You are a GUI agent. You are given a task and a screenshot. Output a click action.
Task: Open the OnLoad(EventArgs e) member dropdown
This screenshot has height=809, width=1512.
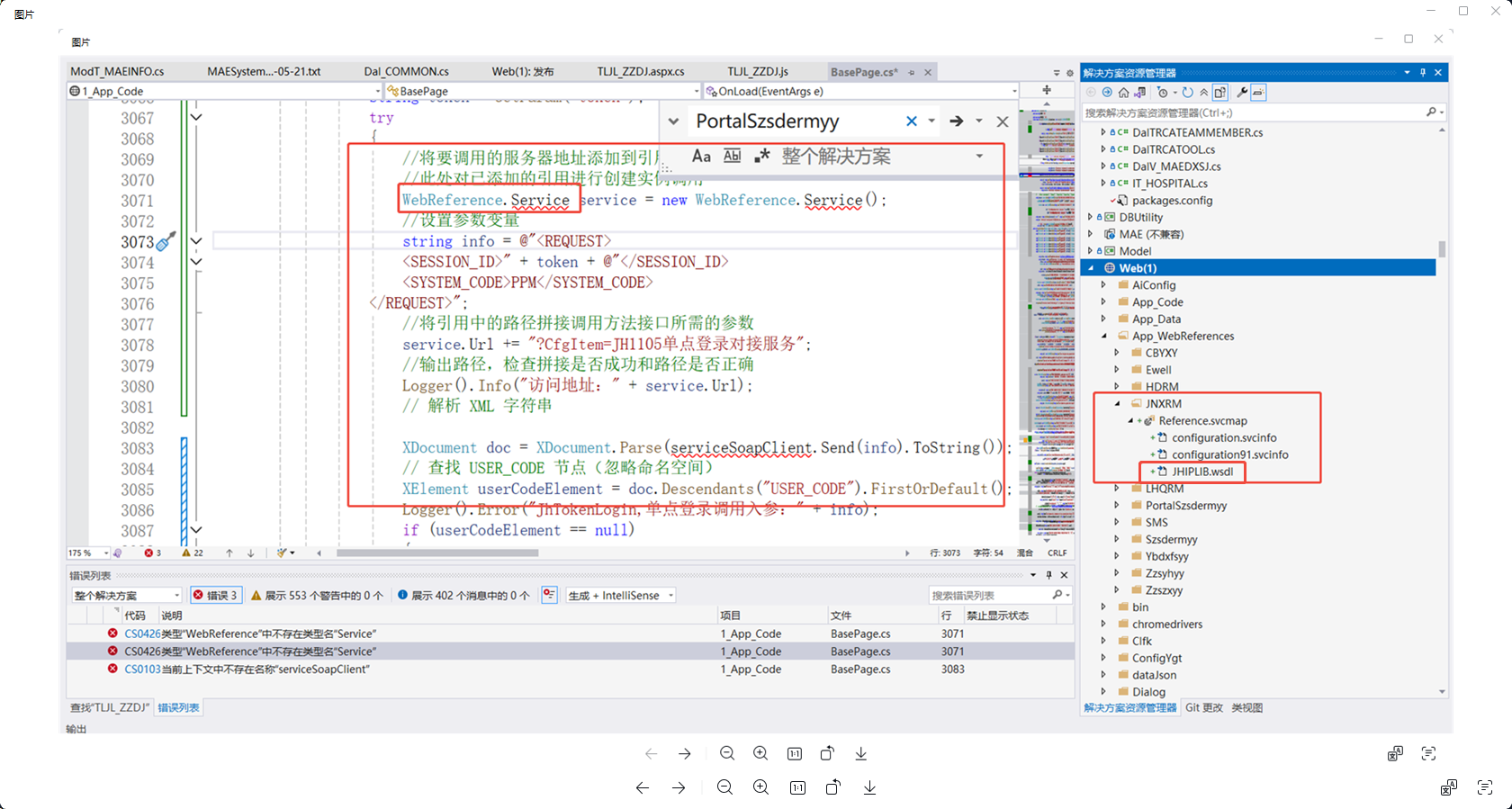coord(1014,91)
